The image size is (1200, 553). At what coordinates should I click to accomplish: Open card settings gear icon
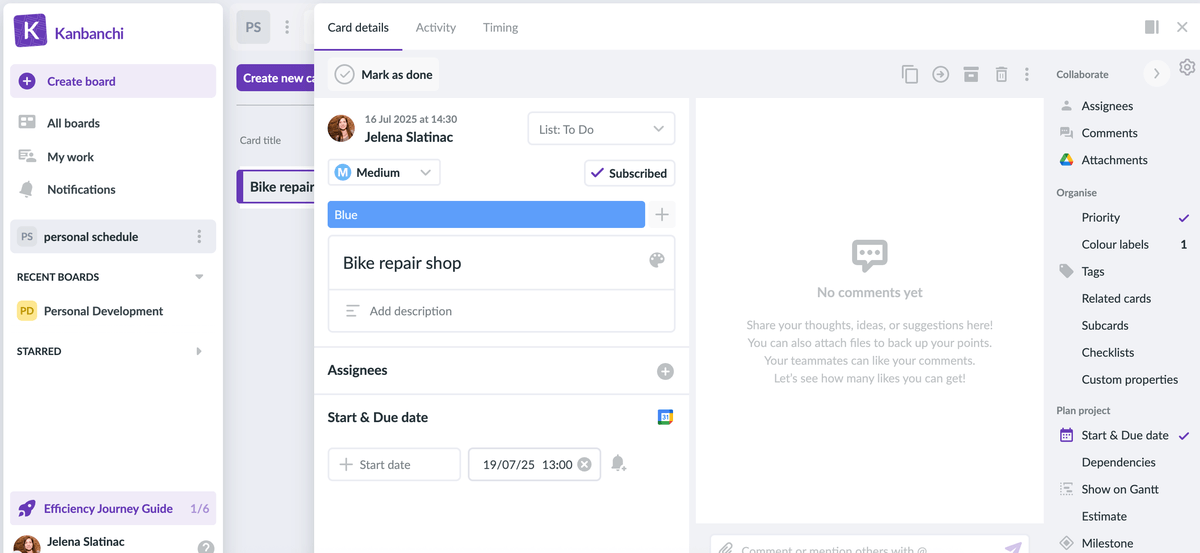pyautogui.click(x=1187, y=67)
